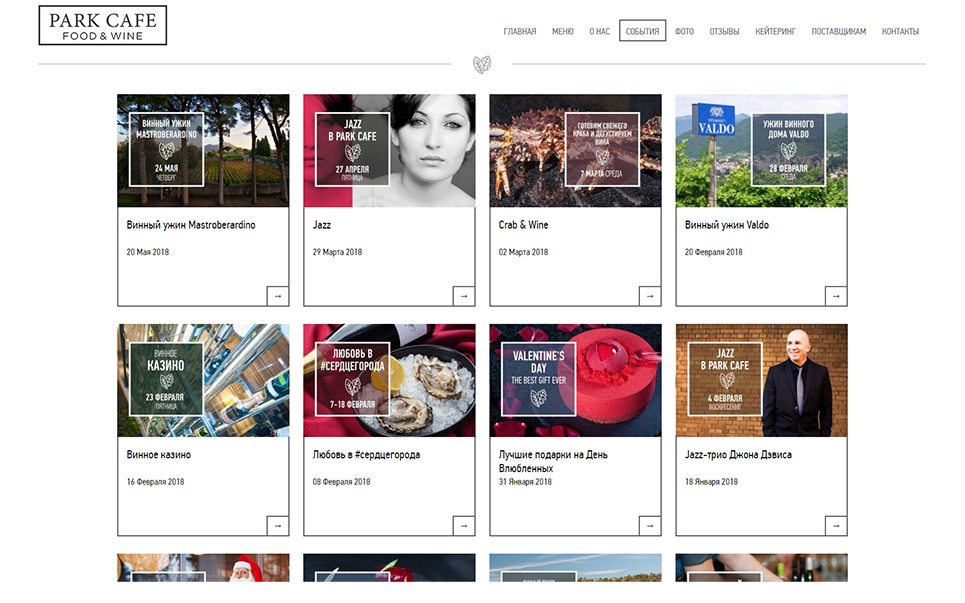The image size is (965, 603).
Task: Click the Valentine's Day red cake image
Action: [x=575, y=381]
